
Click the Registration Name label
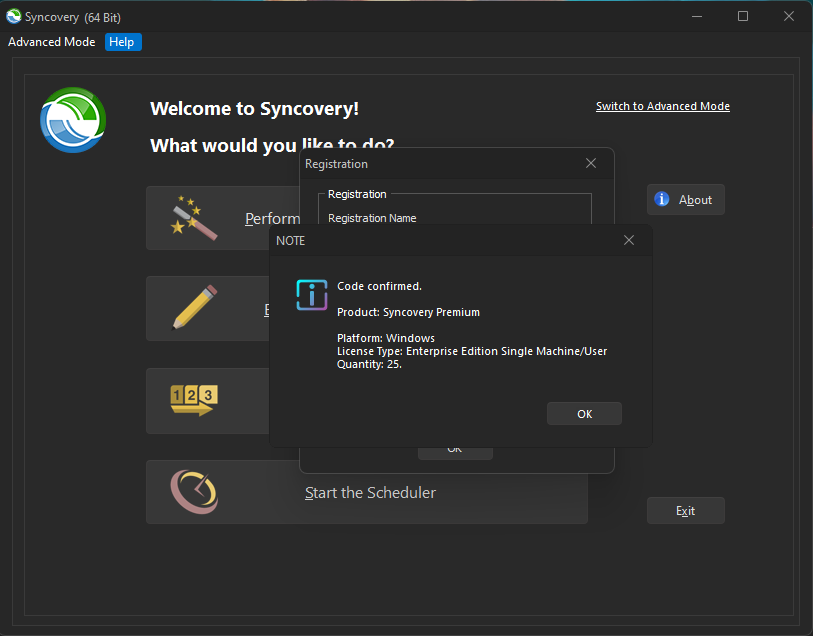372,218
